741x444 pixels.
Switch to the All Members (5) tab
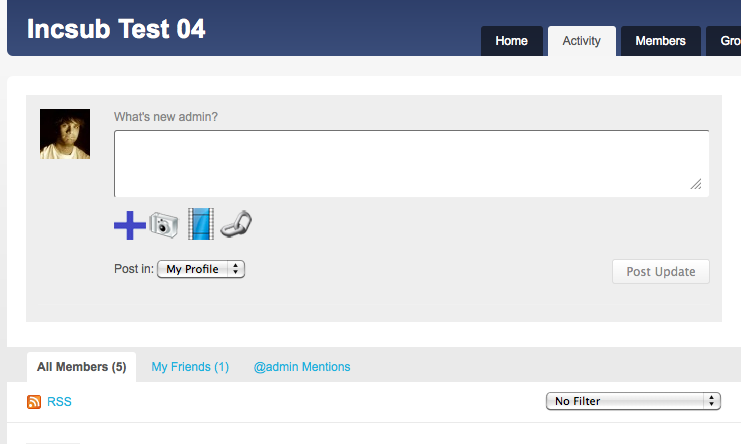[x=82, y=367]
